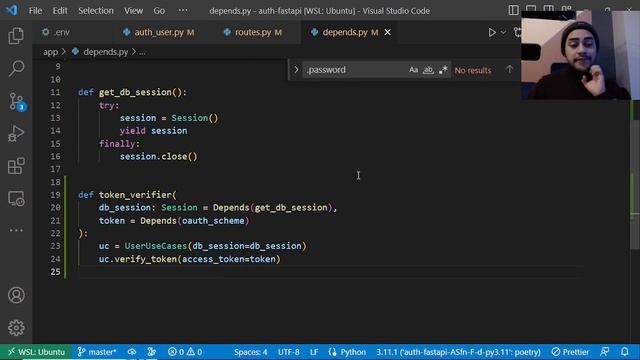The image size is (640, 360).
Task: Click the token_verifier function name
Action: (135, 195)
